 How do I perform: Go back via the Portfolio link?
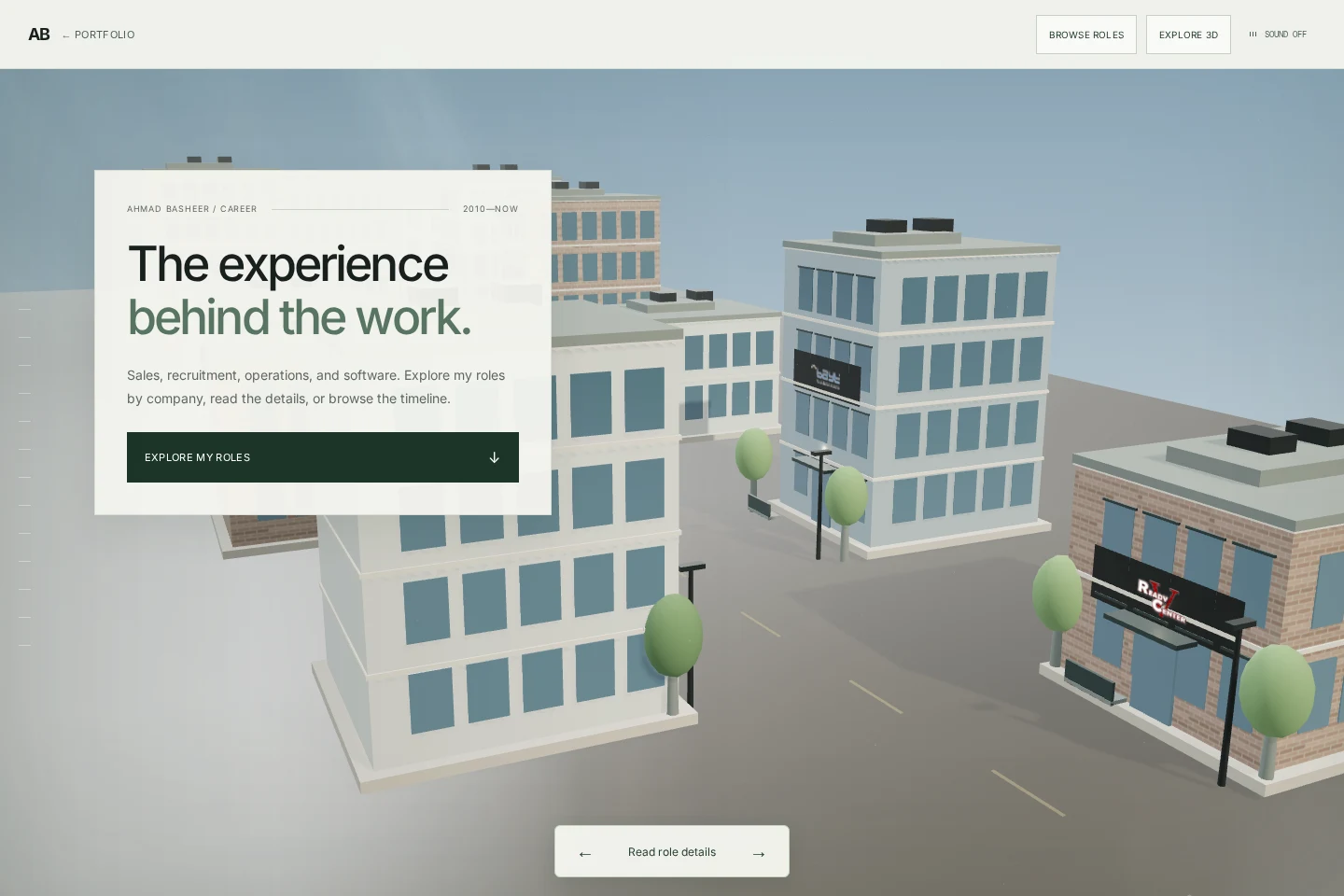tap(98, 35)
